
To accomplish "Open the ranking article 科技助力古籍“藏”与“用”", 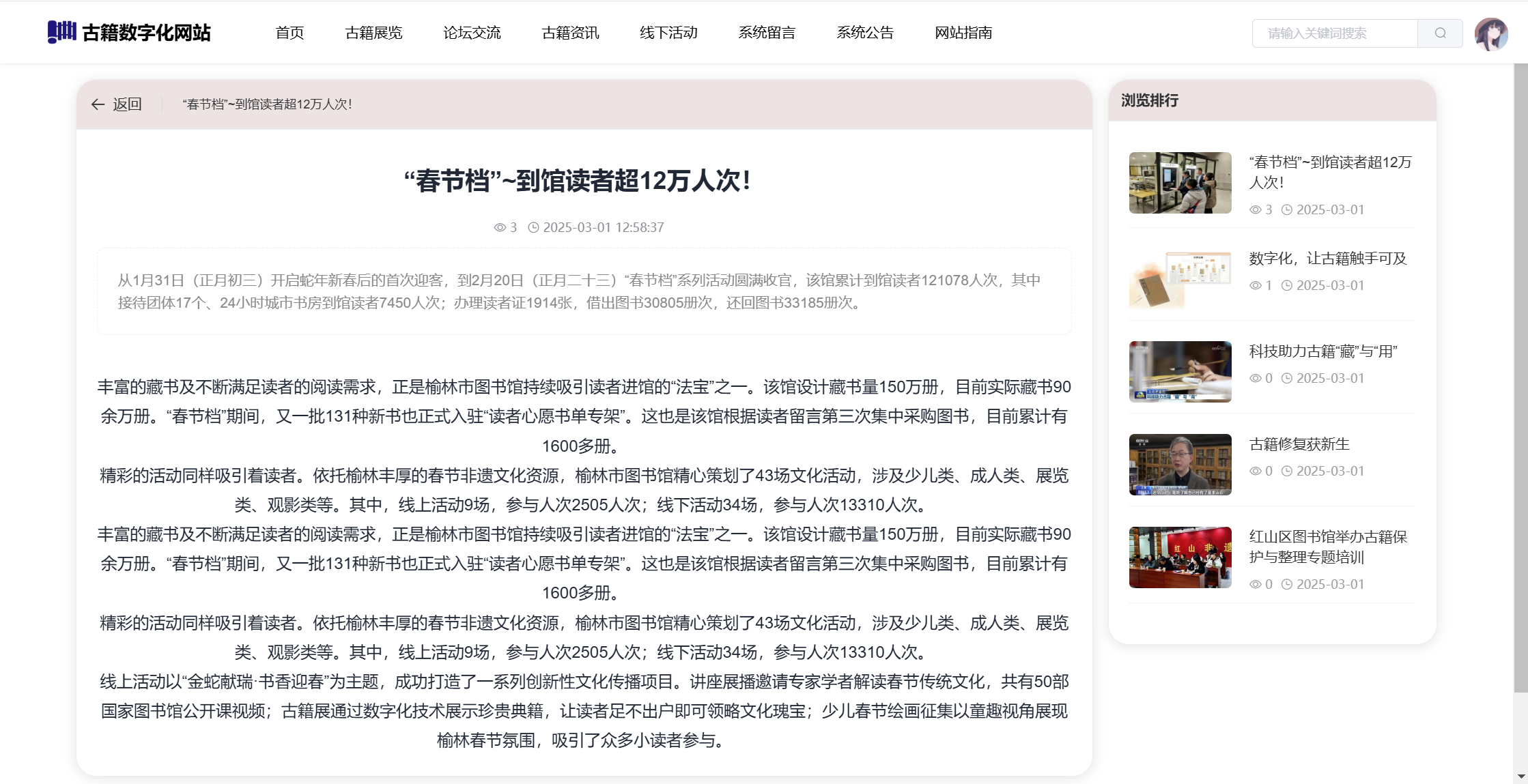I will (x=1322, y=351).
